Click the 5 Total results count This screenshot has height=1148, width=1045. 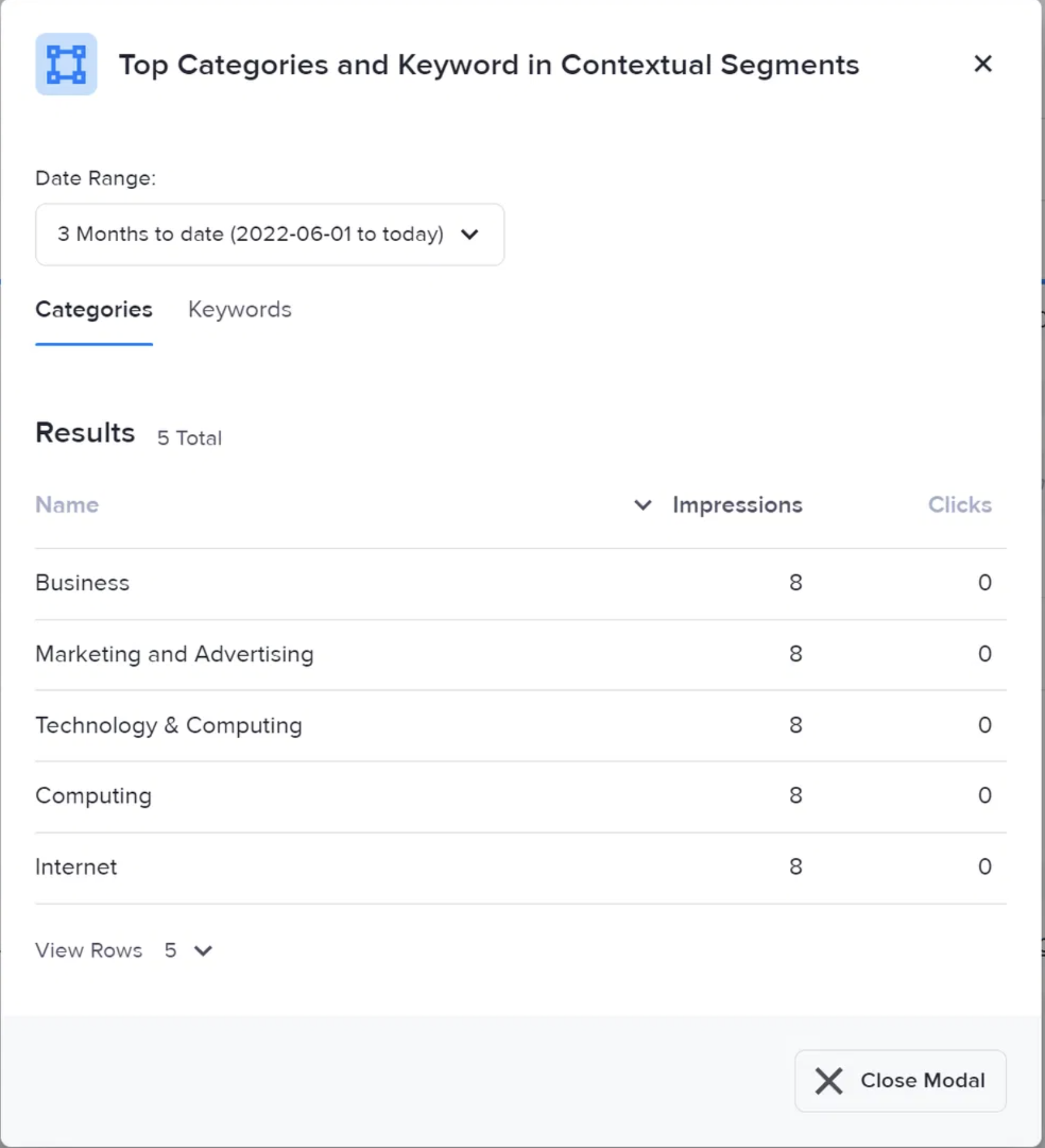[x=189, y=438]
